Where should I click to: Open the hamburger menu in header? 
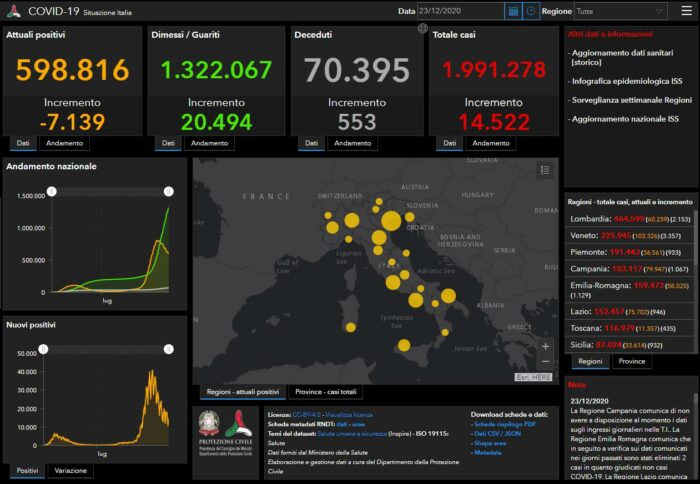pos(685,11)
